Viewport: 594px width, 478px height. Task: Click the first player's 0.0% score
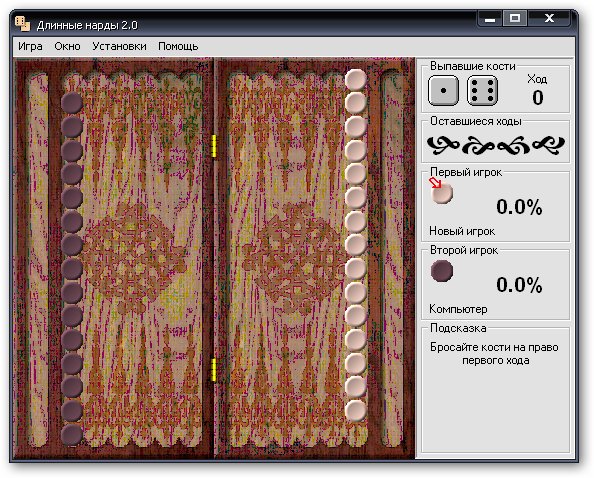[x=519, y=207]
